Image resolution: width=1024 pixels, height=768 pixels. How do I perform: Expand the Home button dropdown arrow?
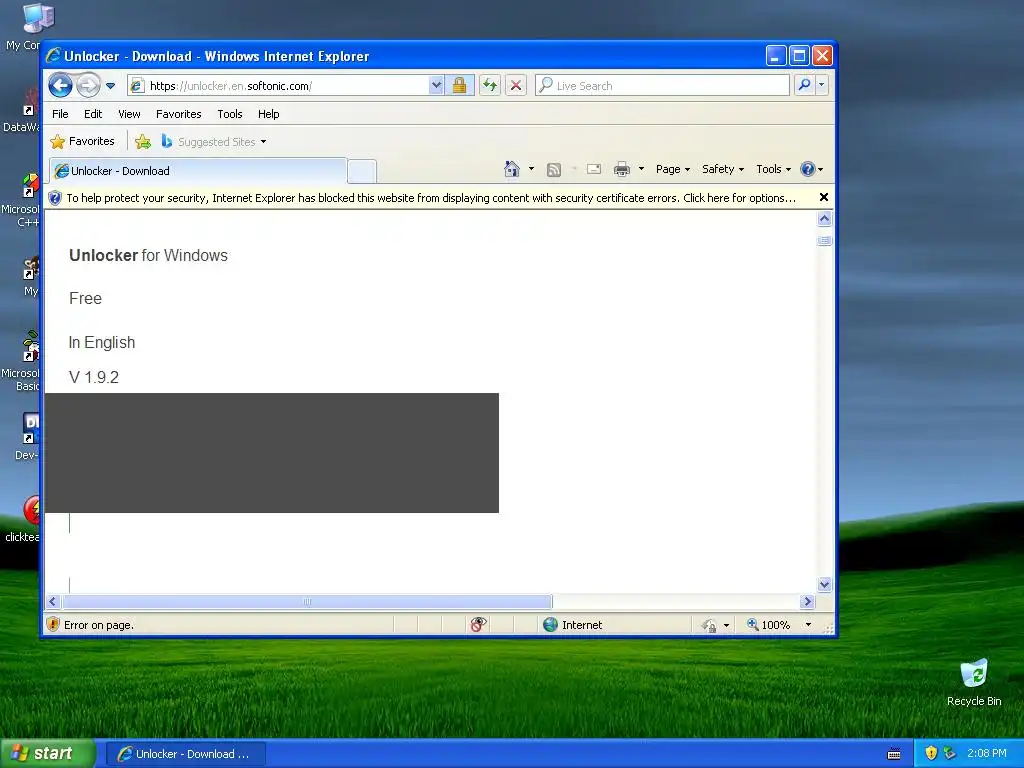click(x=531, y=169)
